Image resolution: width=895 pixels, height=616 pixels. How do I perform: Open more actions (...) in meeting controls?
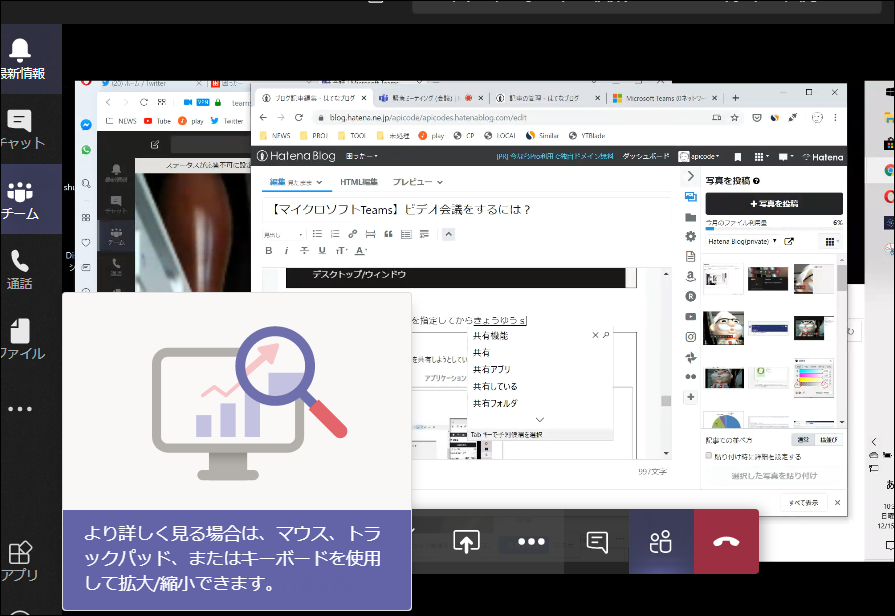(x=529, y=541)
